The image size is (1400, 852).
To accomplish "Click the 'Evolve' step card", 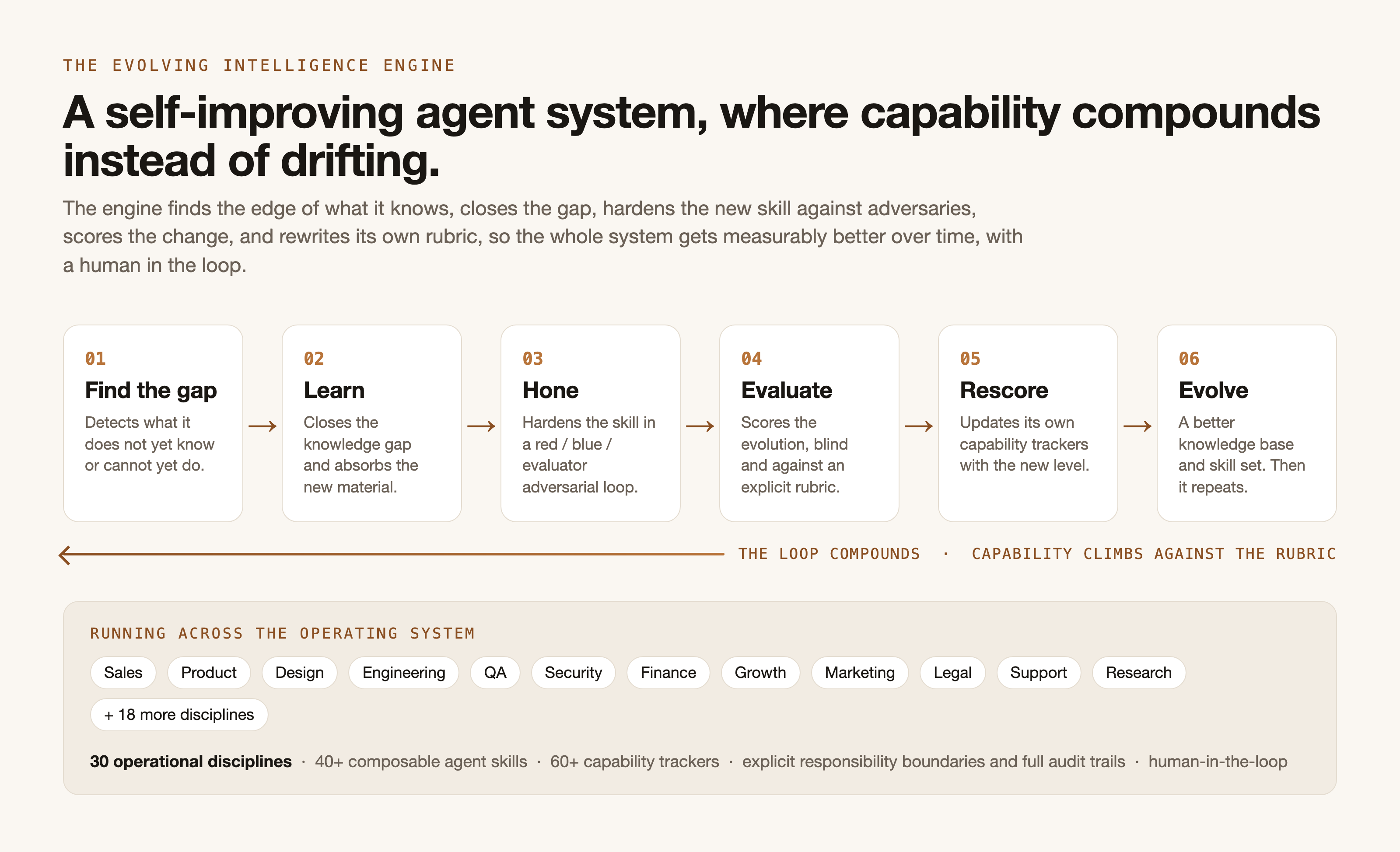I will [x=1246, y=423].
